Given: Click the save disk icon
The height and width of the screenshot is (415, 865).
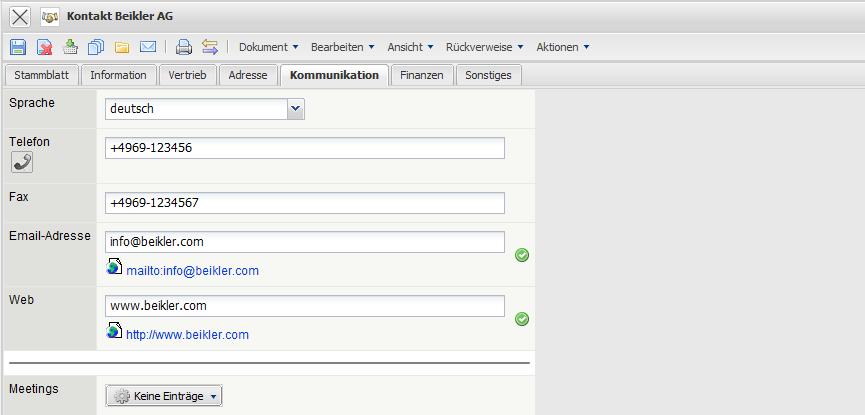Looking at the screenshot, I should (18, 47).
